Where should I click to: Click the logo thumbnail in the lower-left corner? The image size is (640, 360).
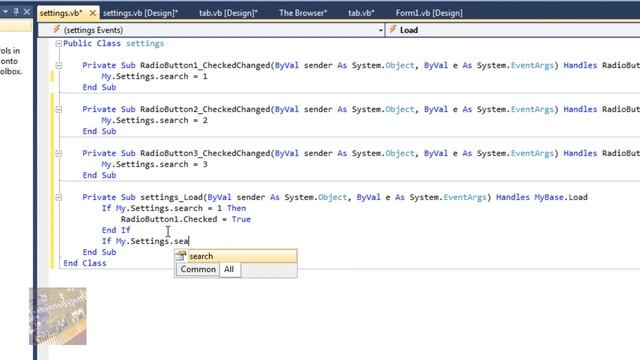(x=58, y=316)
